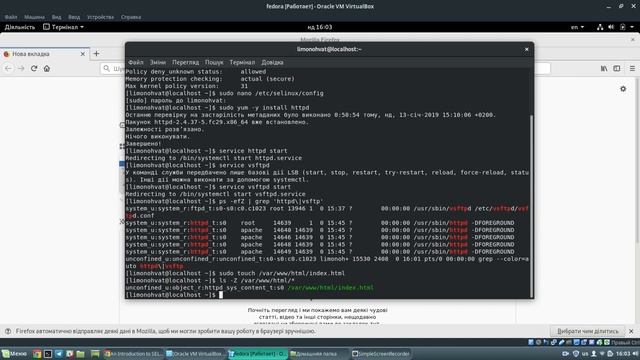Open VirtualBox Ввод menu
This screenshot has height=360, width=640.
coord(74,17)
